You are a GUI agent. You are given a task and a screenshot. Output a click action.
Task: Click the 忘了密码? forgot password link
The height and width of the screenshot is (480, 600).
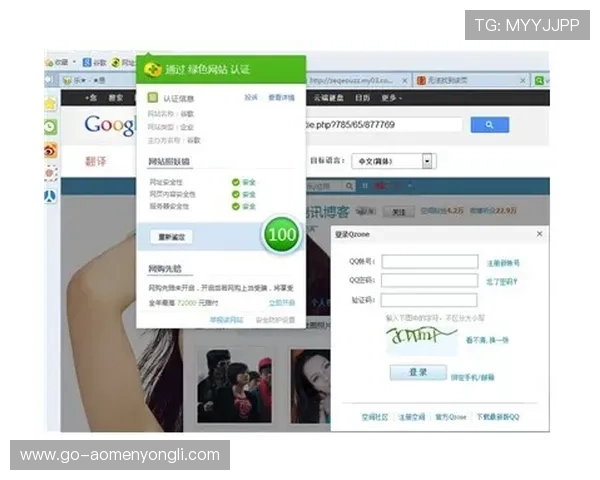pyautogui.click(x=501, y=282)
